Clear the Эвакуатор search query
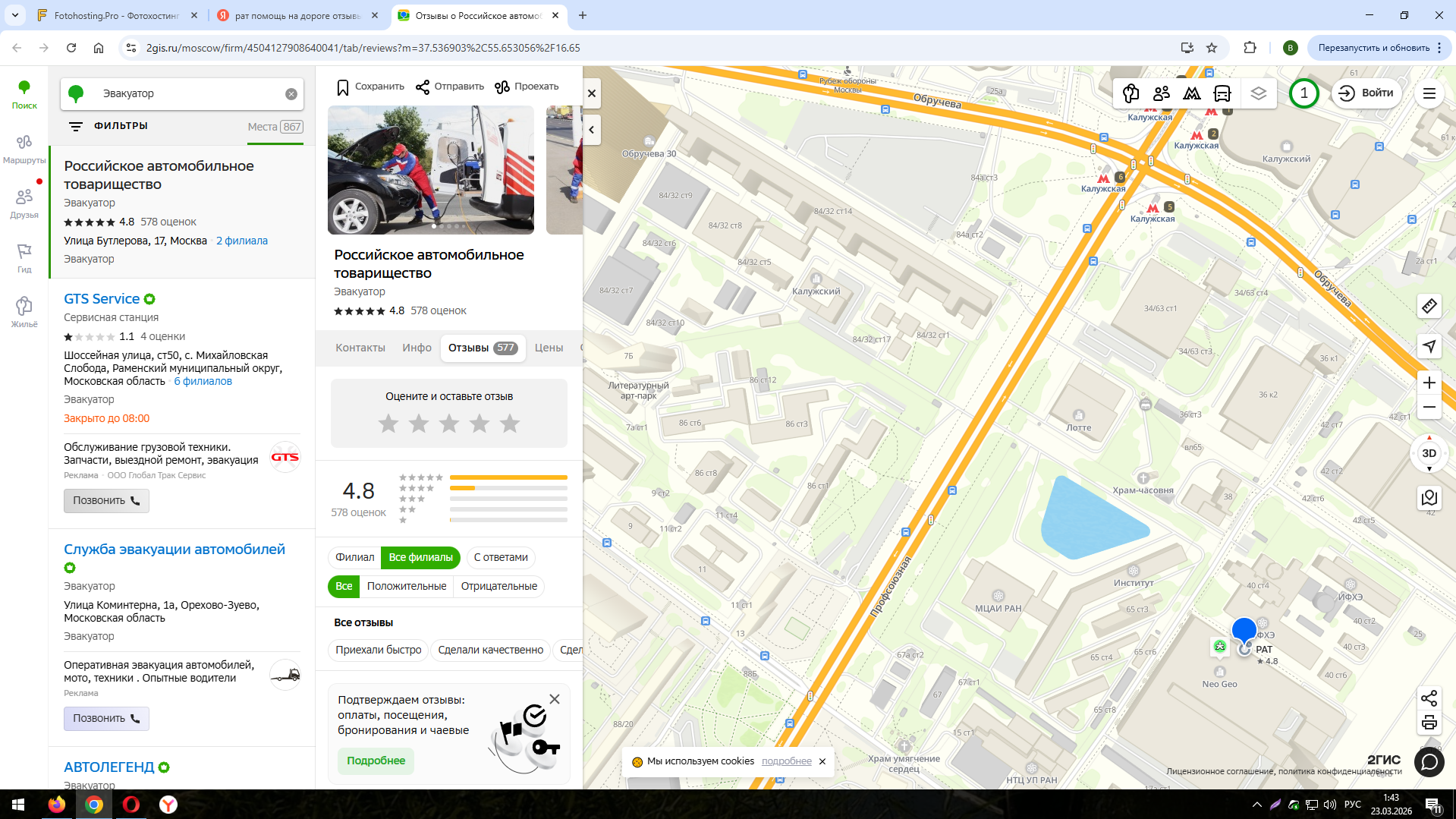 click(x=291, y=94)
